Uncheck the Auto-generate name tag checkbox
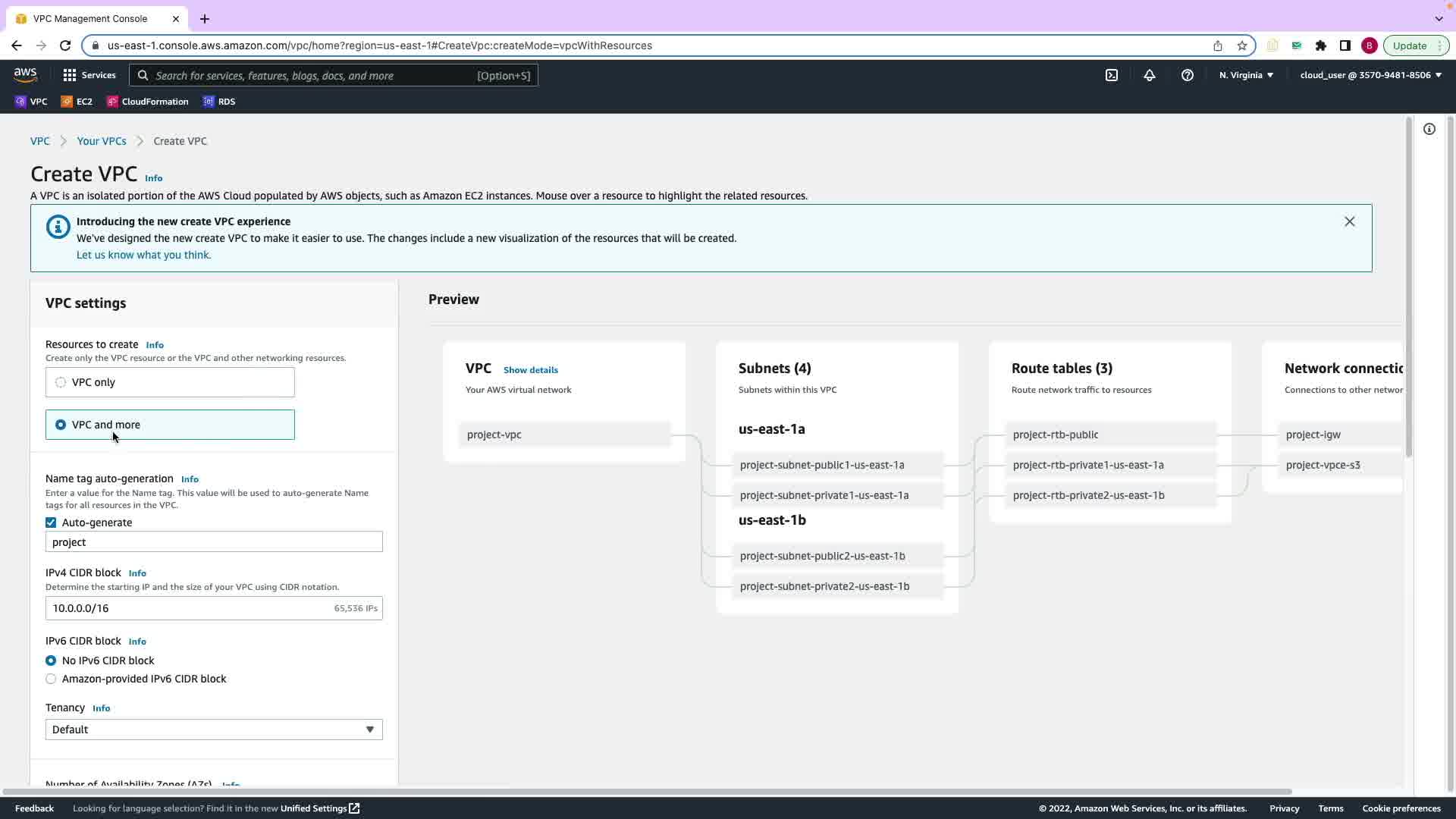This screenshot has width=1456, height=819. click(51, 522)
